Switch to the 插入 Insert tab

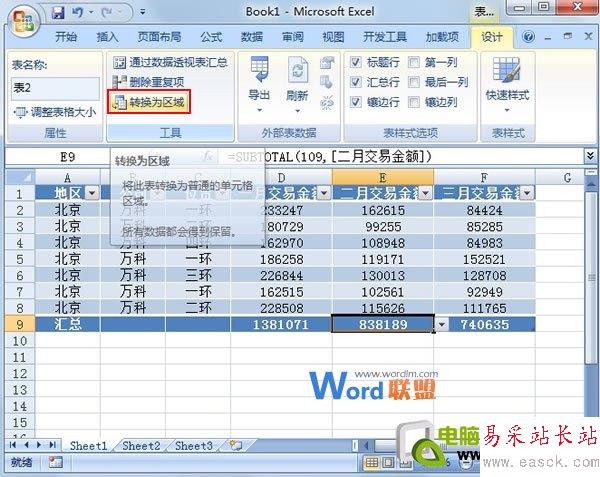click(x=108, y=37)
